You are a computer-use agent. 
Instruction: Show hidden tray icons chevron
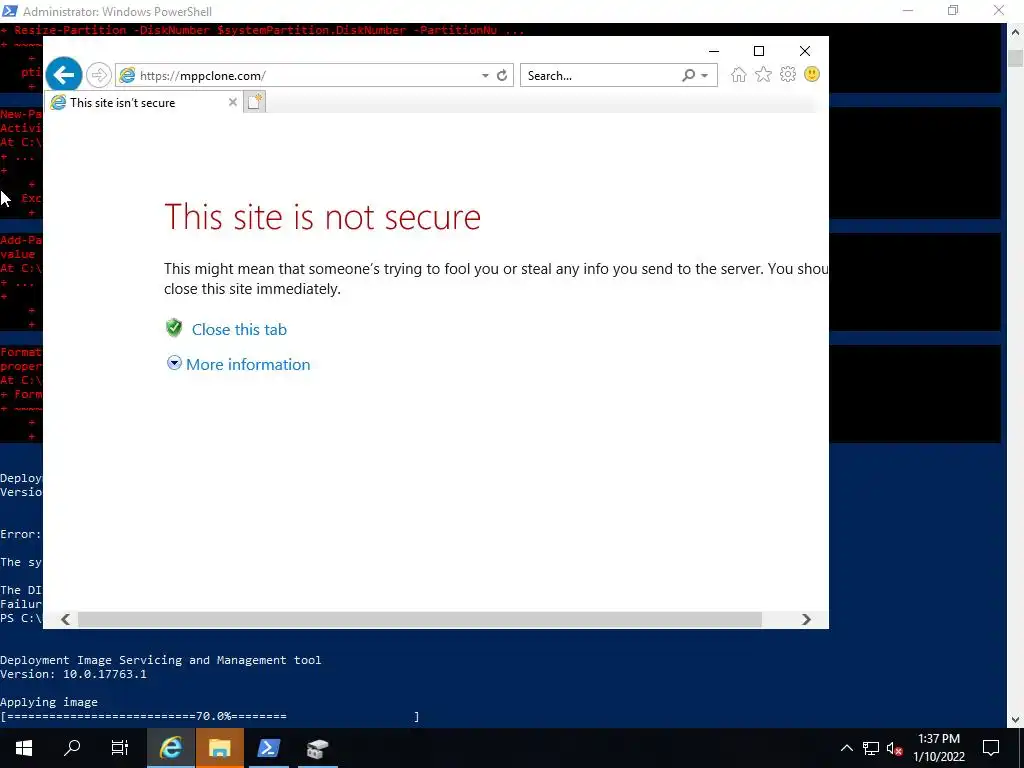(846, 748)
